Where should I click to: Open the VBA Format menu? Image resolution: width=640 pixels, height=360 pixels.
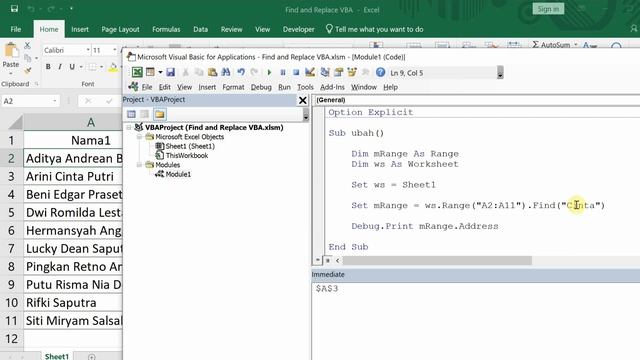click(x=233, y=87)
